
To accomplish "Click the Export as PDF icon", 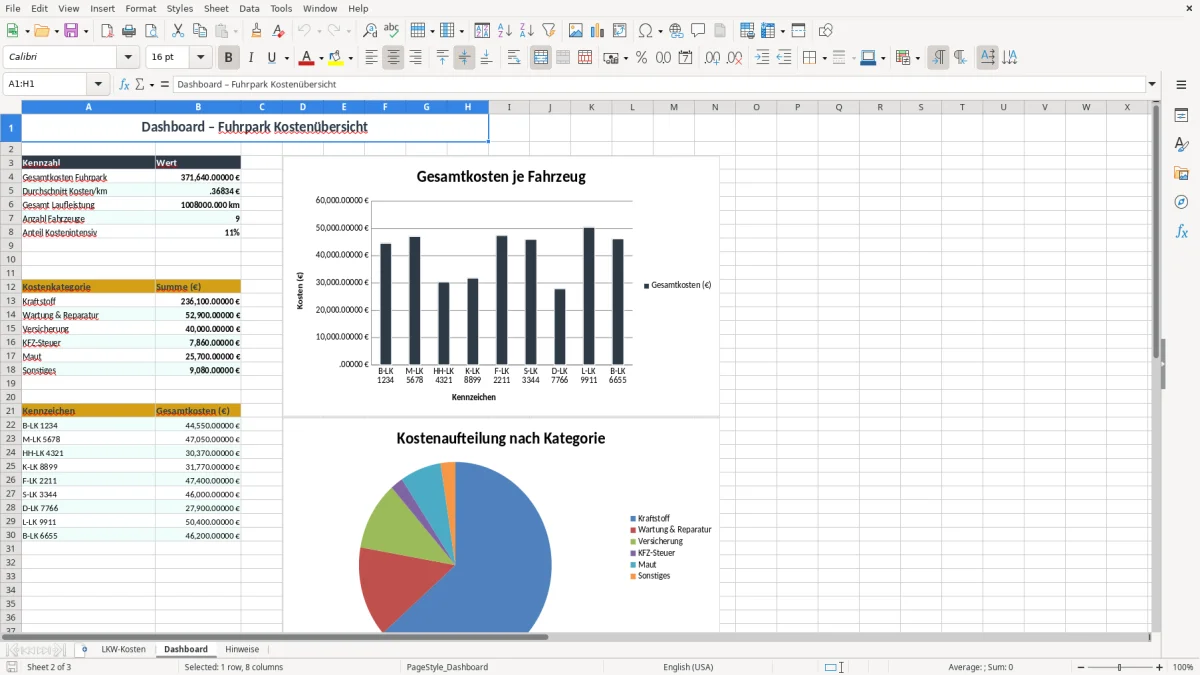I will pos(107,31).
